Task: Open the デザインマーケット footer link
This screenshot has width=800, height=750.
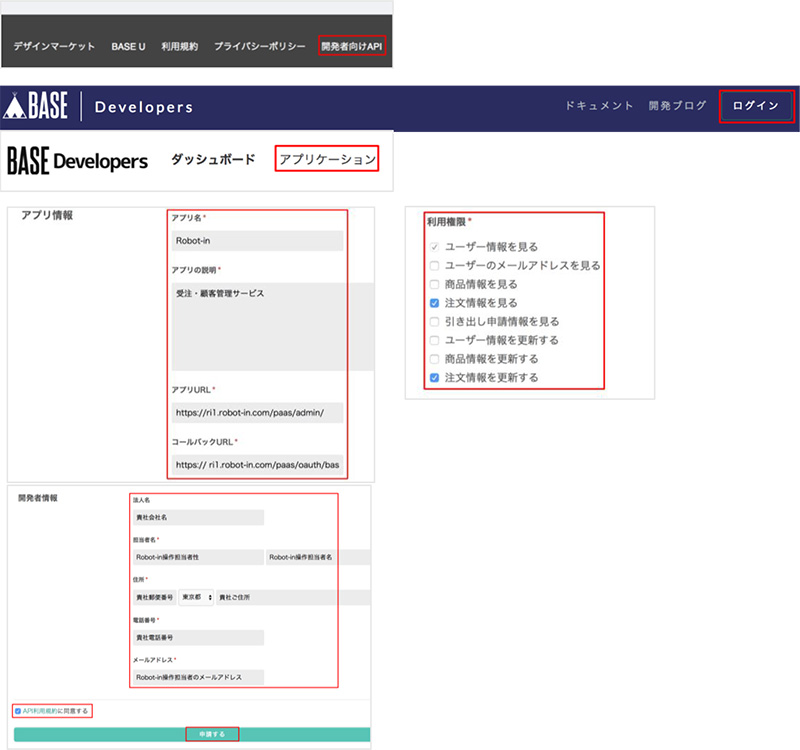Action: tap(54, 46)
